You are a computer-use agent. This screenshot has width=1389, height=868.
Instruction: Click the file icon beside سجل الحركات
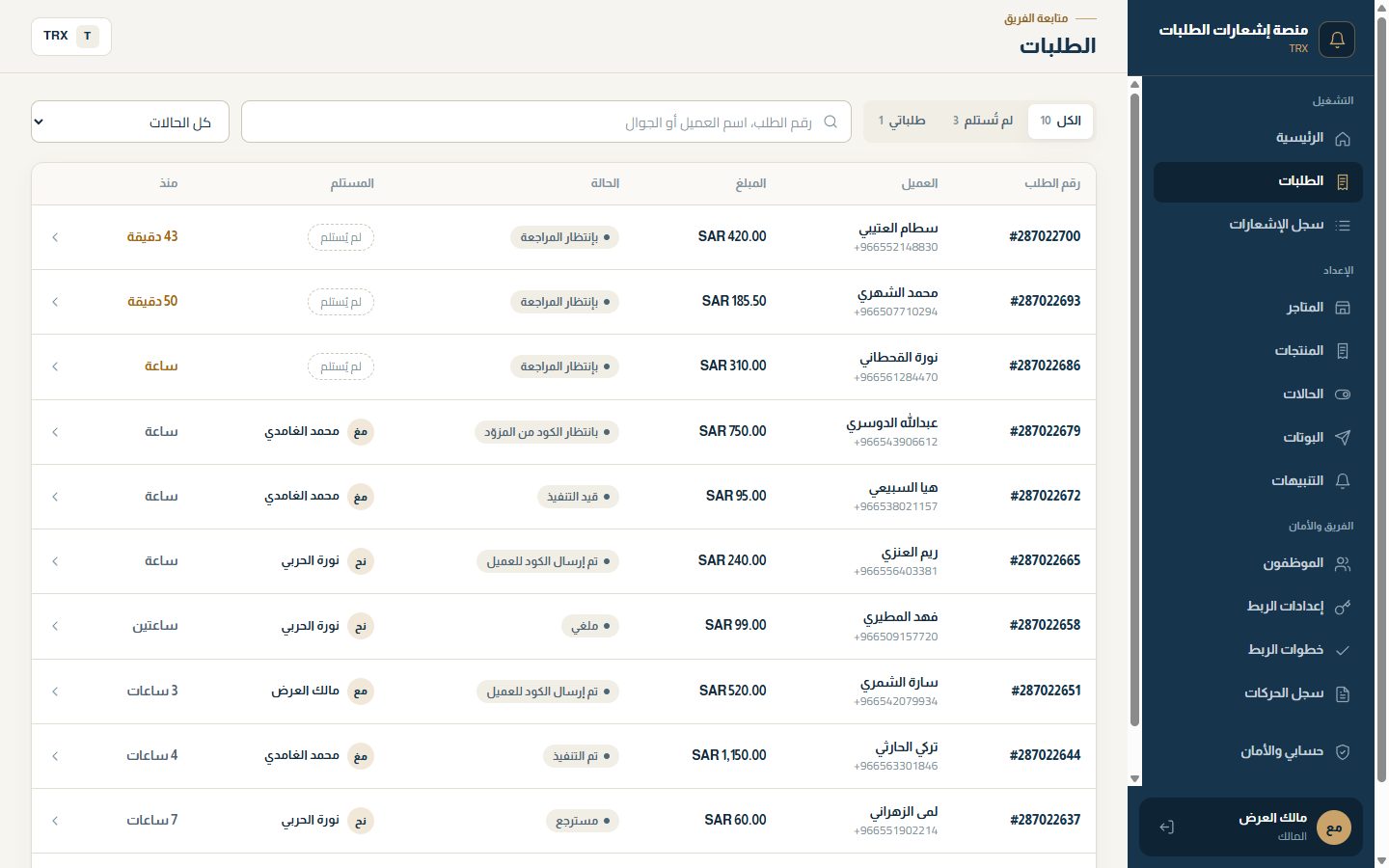click(1342, 693)
